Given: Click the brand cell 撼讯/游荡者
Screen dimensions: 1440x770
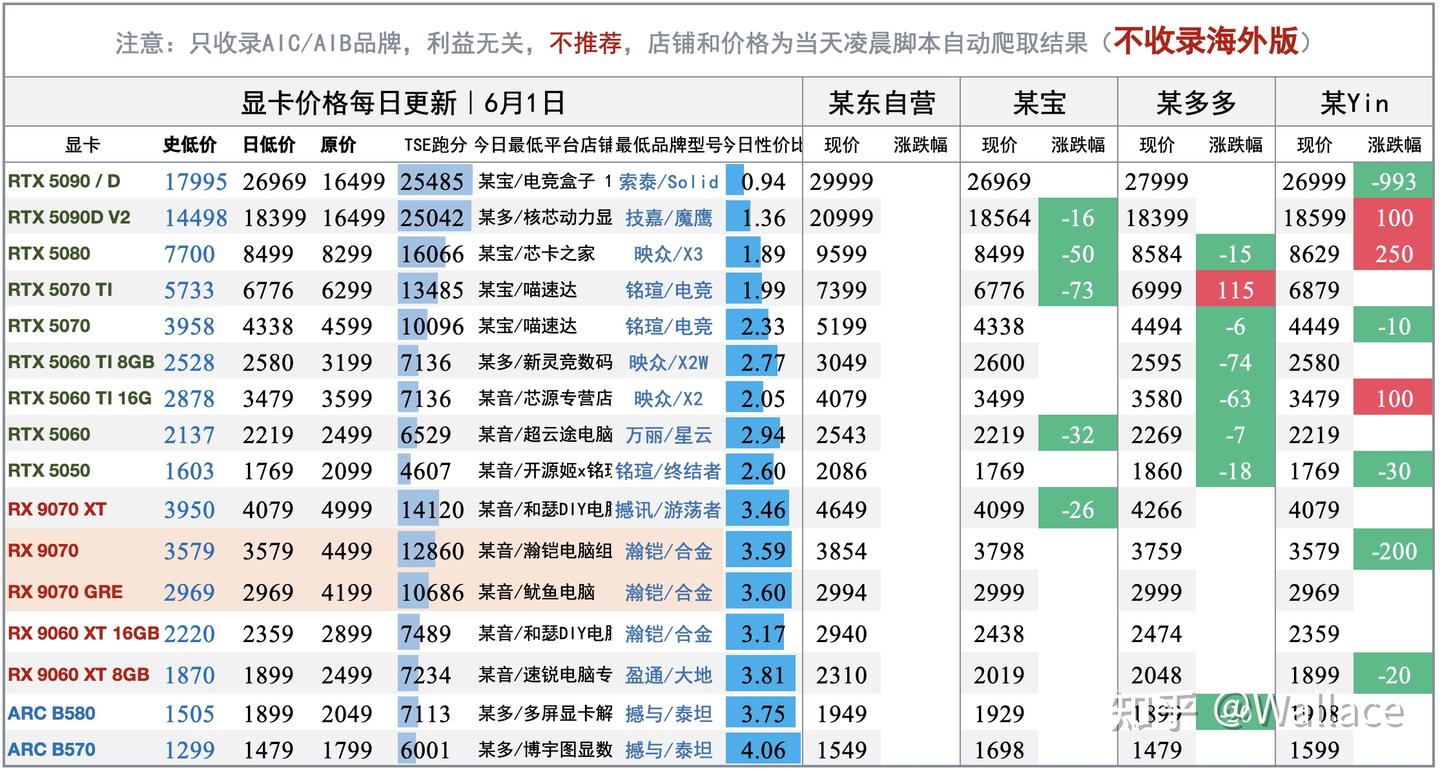Looking at the screenshot, I should pos(668,510).
